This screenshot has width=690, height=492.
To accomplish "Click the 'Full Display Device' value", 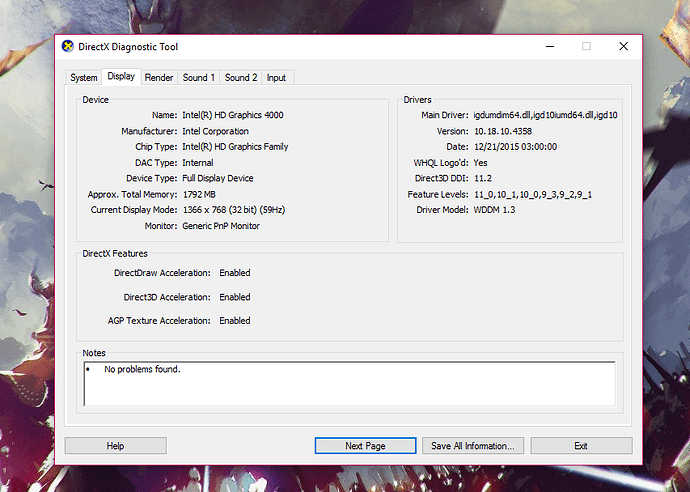I will click(218, 178).
